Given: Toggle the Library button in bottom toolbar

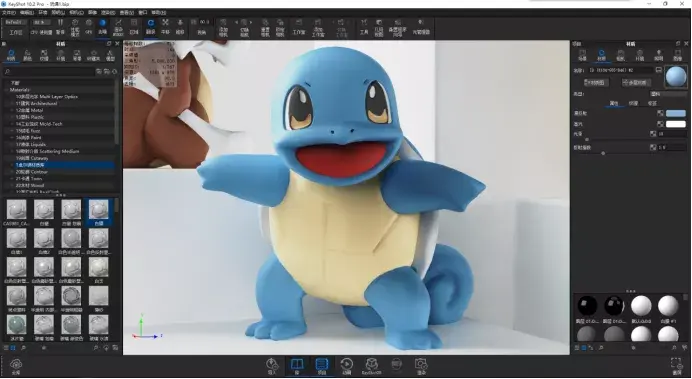Looking at the screenshot, I should pyautogui.click(x=297, y=366).
